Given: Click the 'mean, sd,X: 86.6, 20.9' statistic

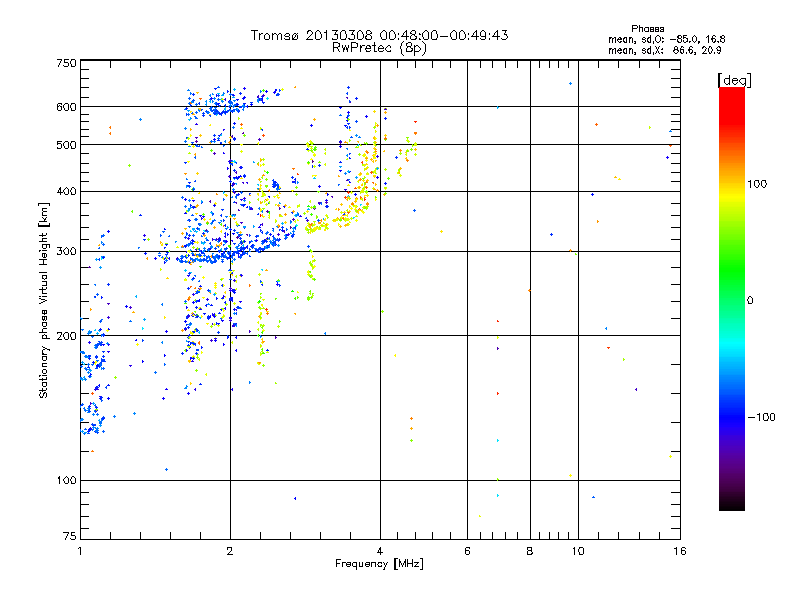Looking at the screenshot, I should [664, 50].
